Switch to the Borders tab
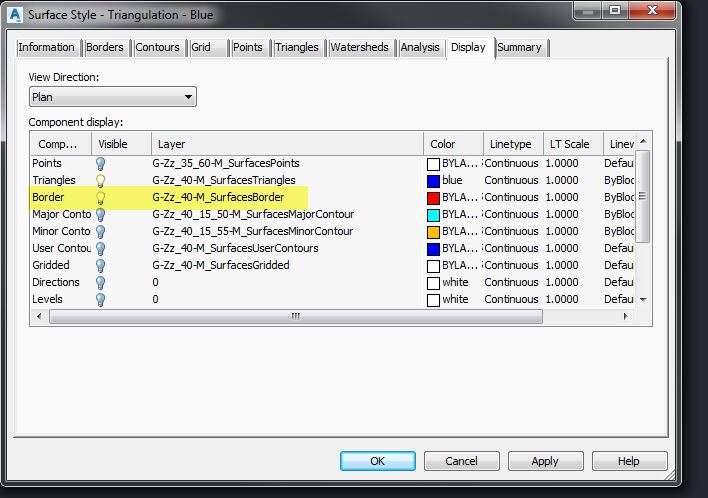The image size is (708, 498). click(105, 47)
